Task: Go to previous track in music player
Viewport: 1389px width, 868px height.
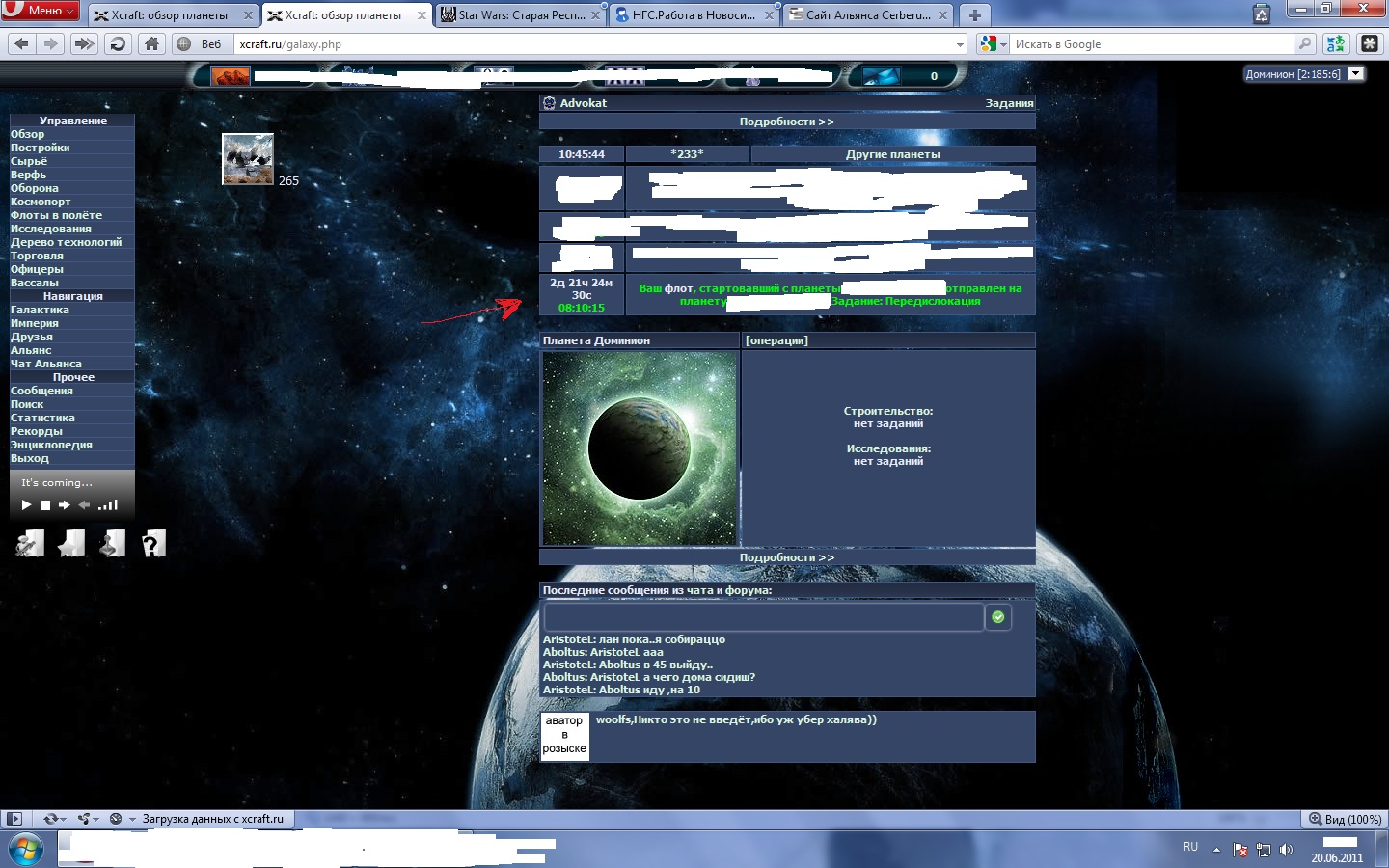Action: (x=85, y=505)
